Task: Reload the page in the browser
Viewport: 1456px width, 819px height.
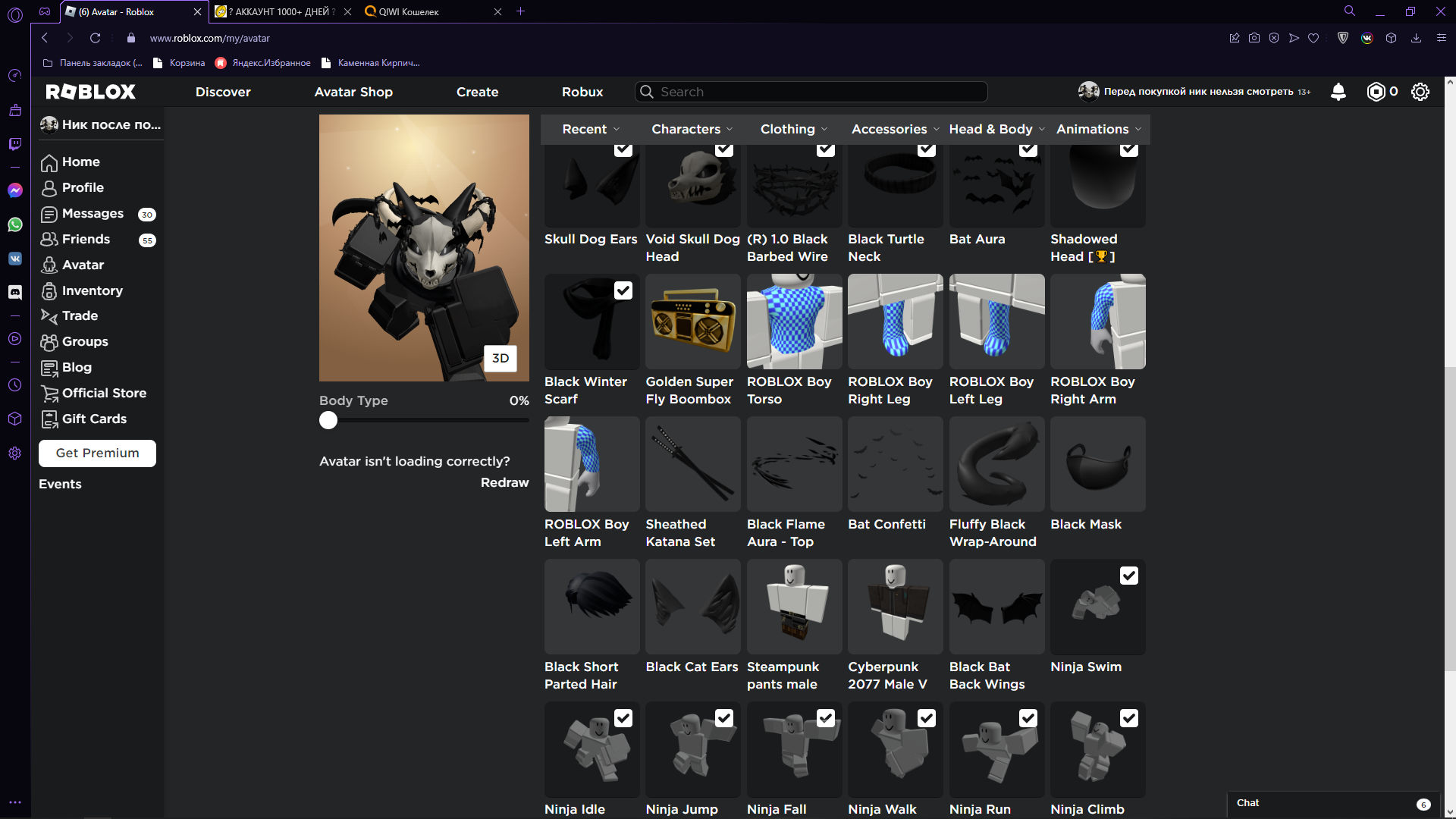Action: coord(95,38)
